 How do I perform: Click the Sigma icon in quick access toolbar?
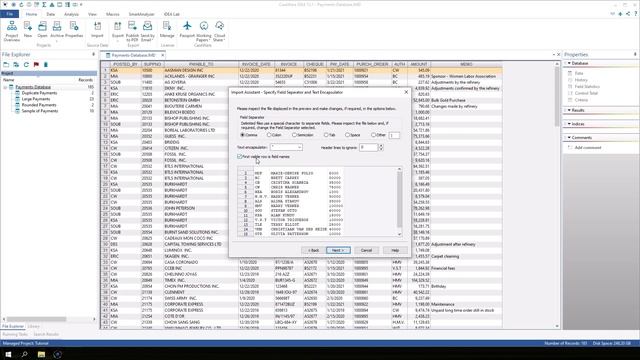(44, 4)
